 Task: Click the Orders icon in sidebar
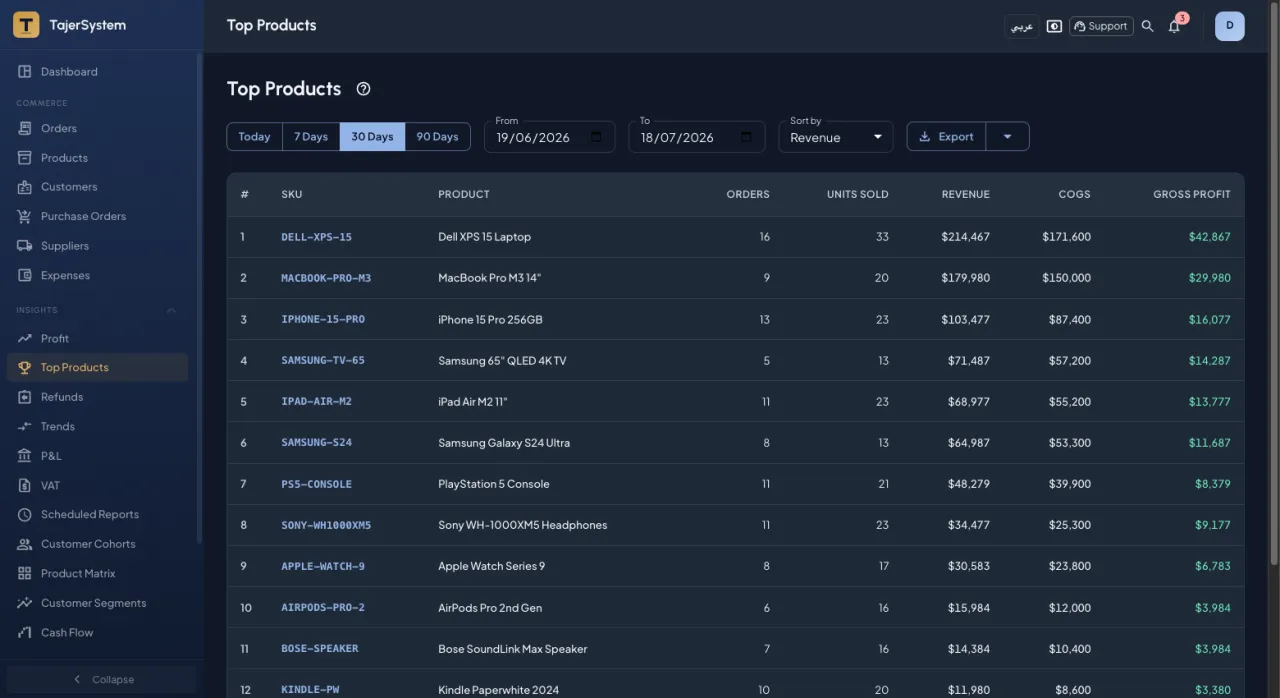(24, 128)
